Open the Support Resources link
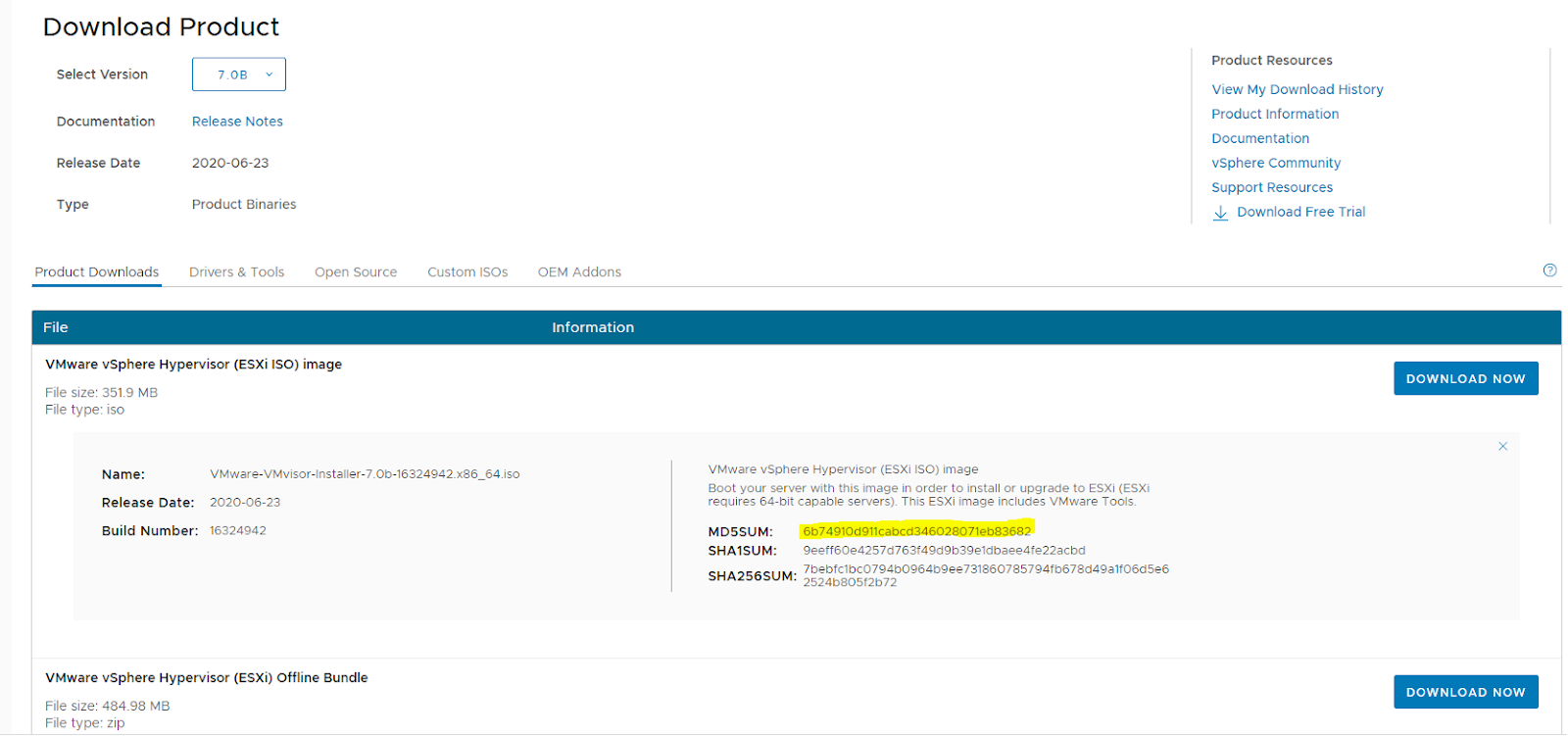1568x736 pixels. pos(1272,187)
